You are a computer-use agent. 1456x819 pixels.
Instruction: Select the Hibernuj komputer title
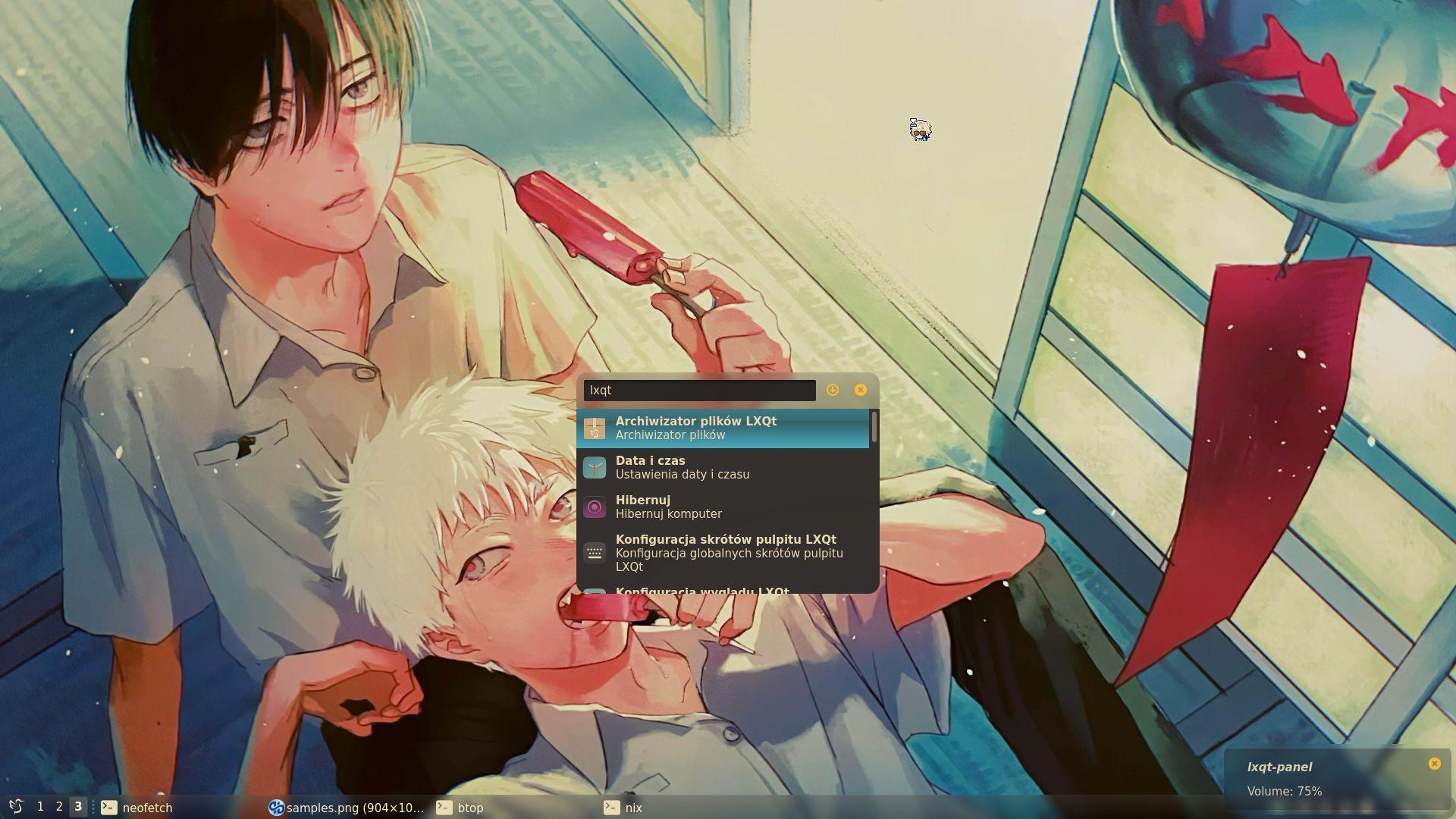(669, 513)
